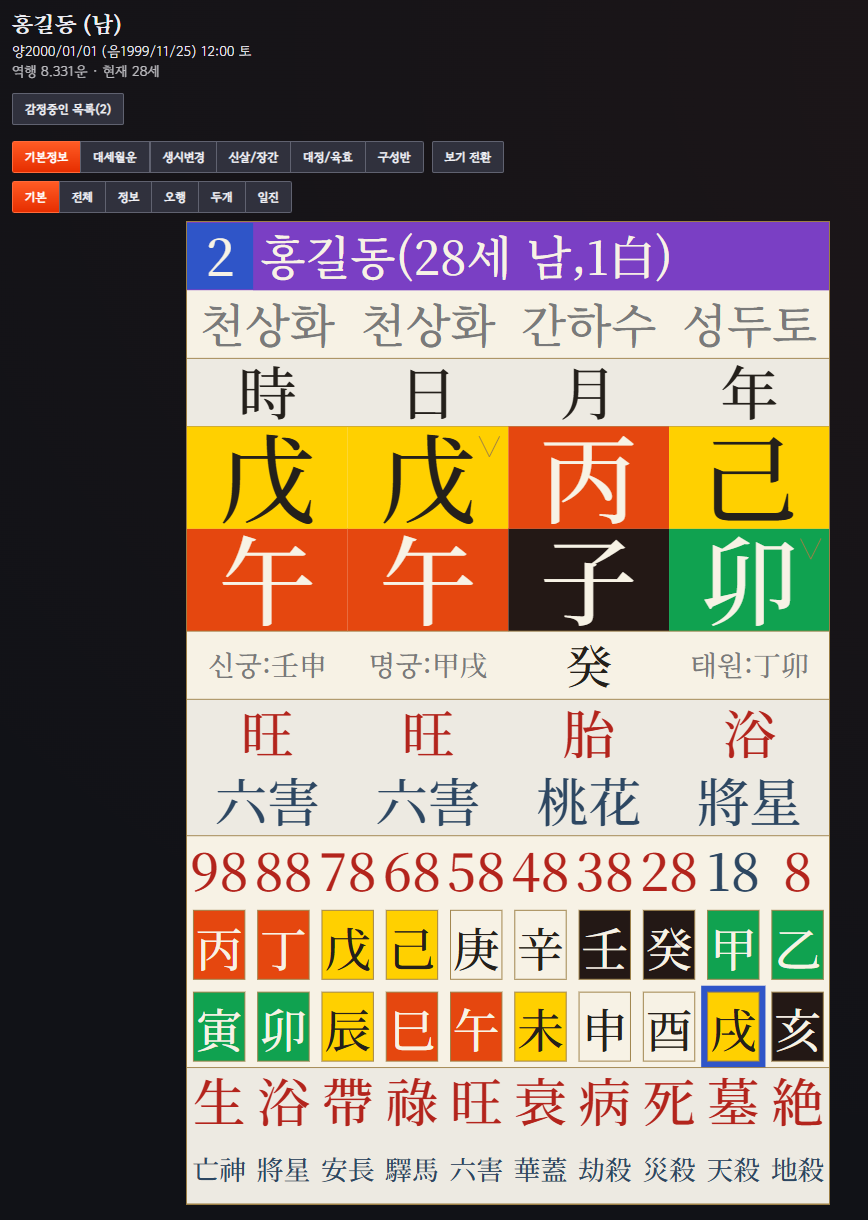
Task: Click the 간하수 napeum label
Action: coord(588,325)
